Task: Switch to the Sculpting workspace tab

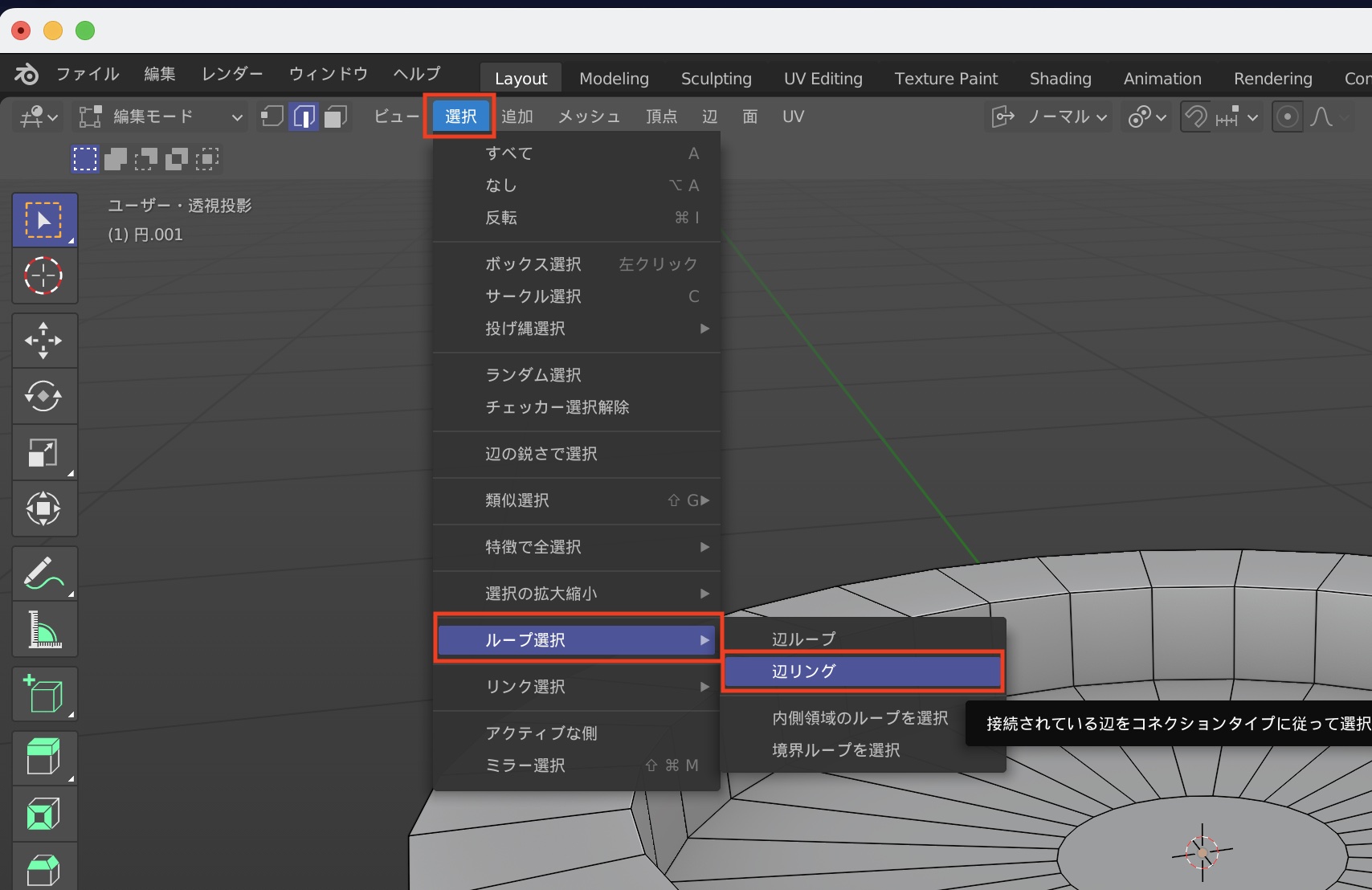Action: point(716,79)
